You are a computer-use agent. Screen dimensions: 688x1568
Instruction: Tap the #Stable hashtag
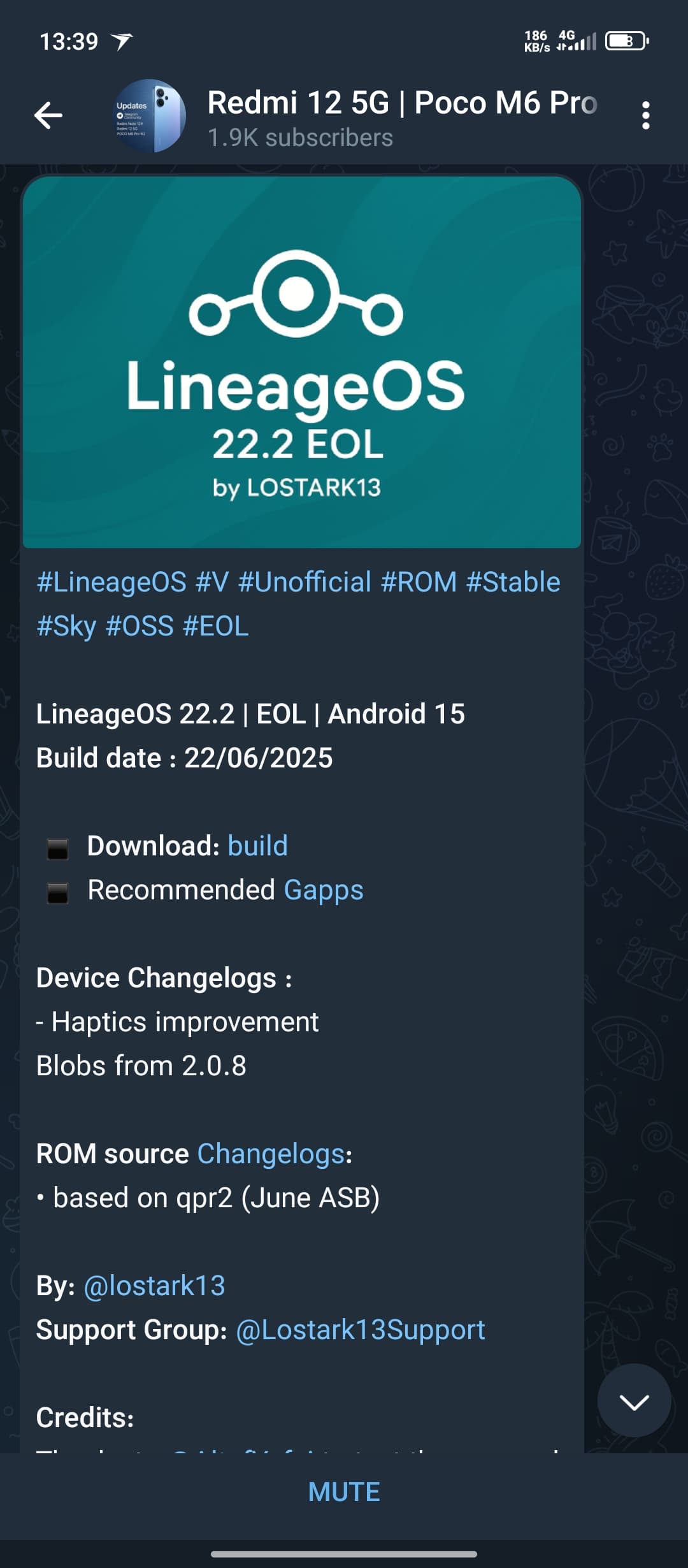click(513, 582)
